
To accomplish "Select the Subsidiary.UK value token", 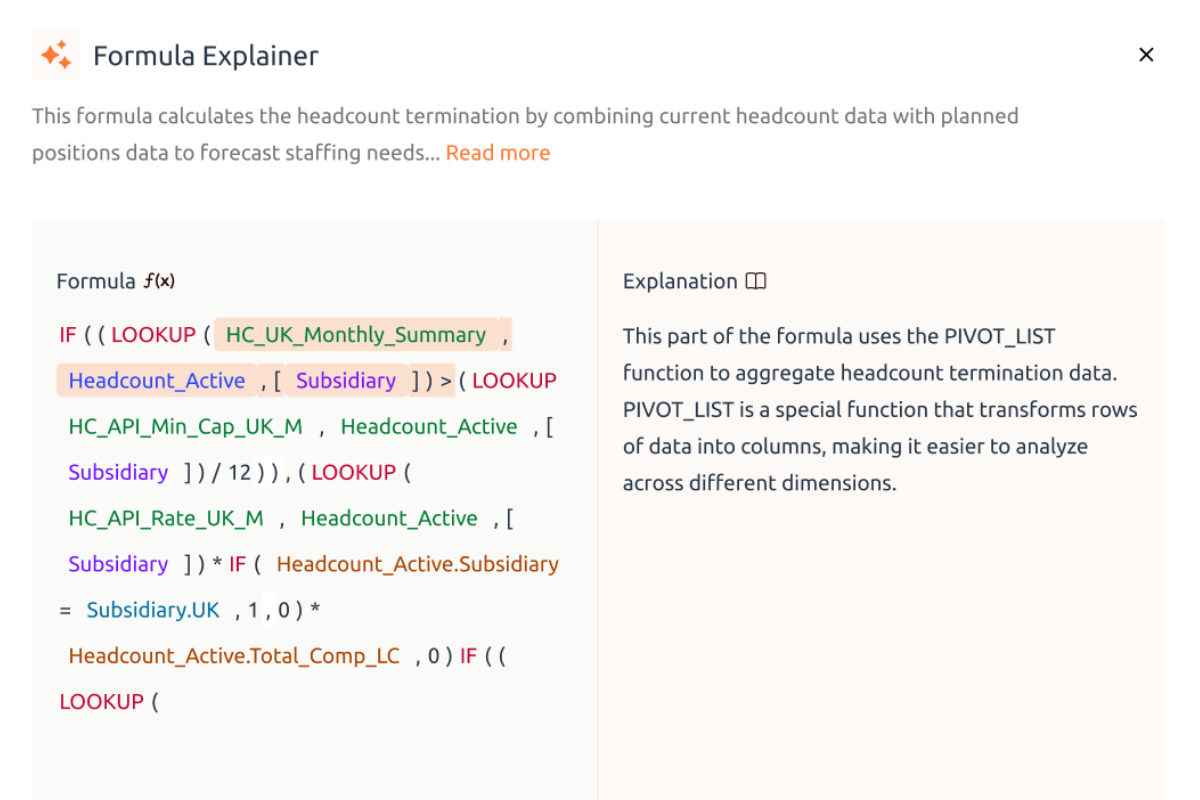I will tap(153, 609).
